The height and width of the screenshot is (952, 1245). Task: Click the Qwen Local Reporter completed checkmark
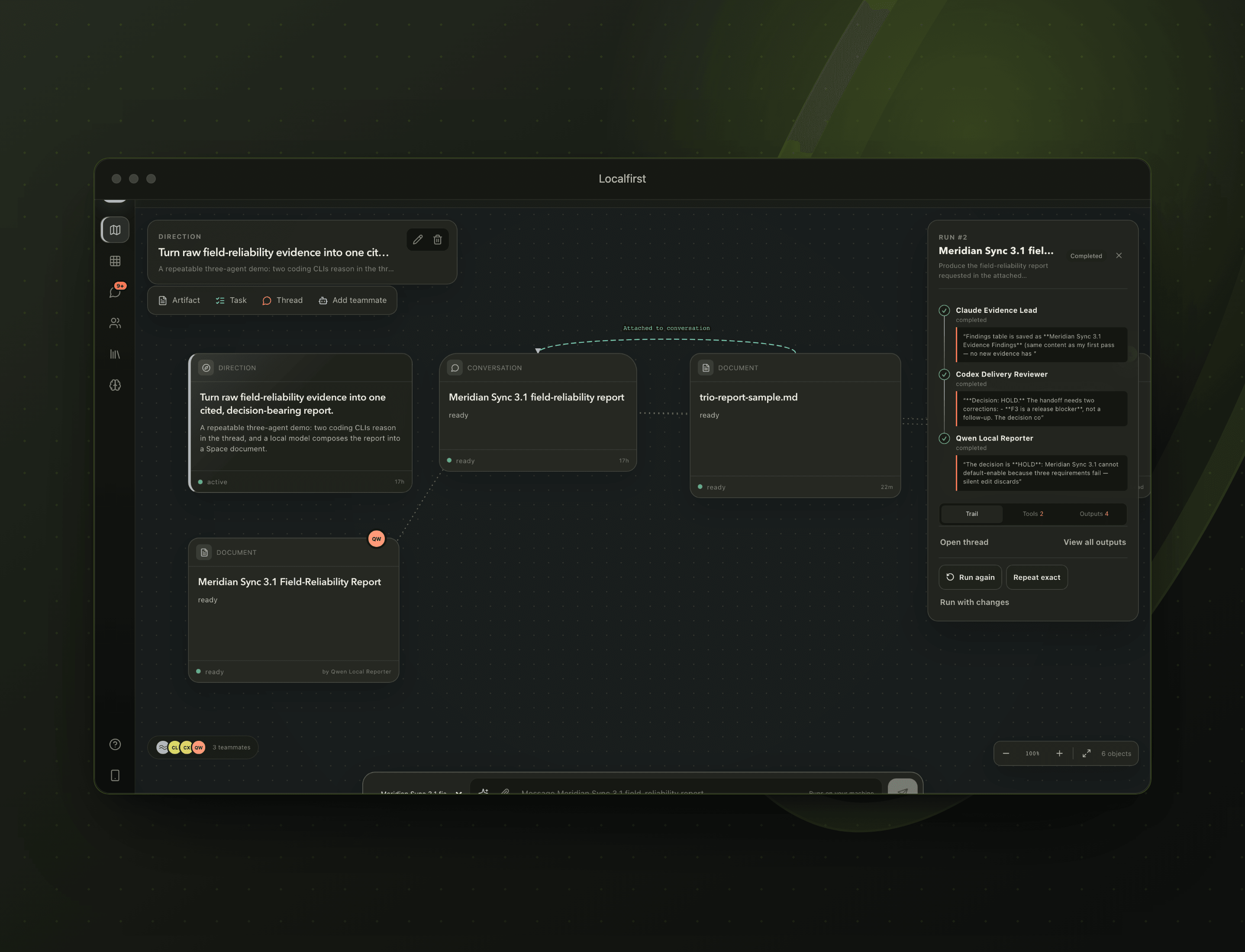pyautogui.click(x=945, y=439)
